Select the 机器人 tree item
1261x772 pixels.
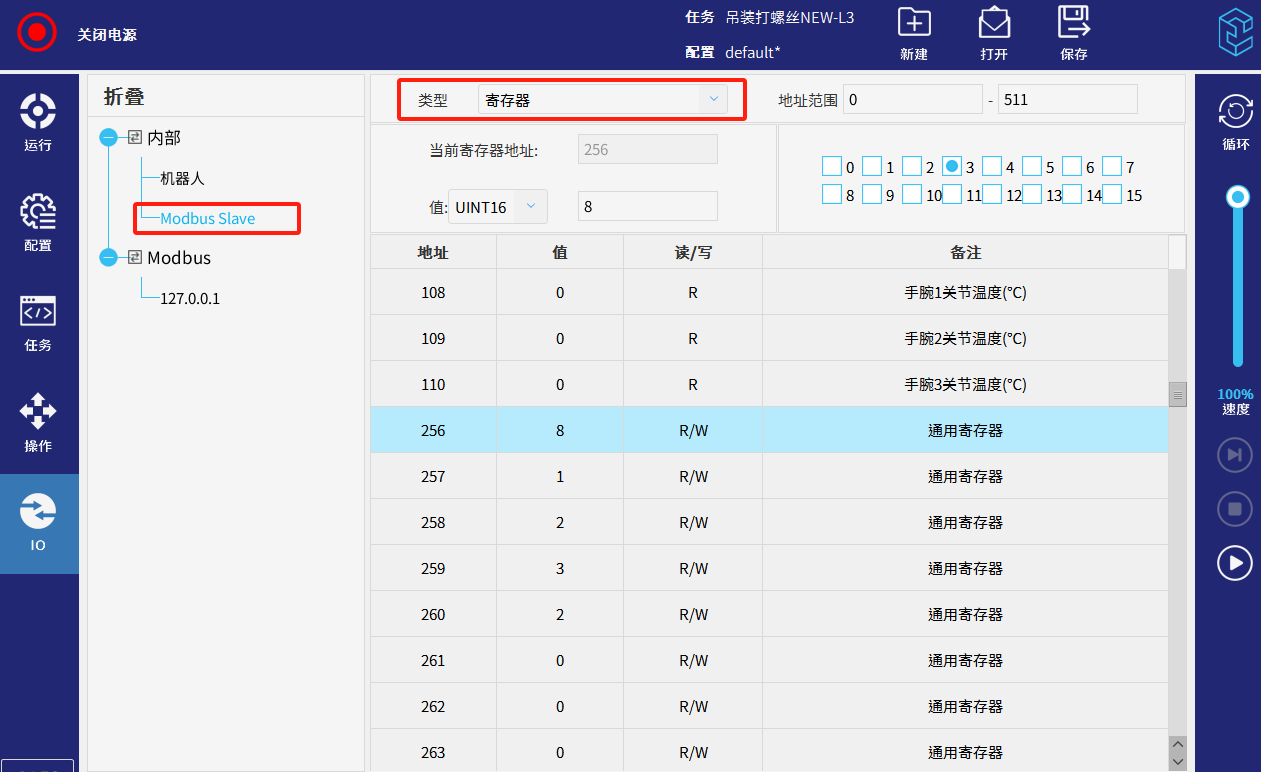(x=182, y=178)
